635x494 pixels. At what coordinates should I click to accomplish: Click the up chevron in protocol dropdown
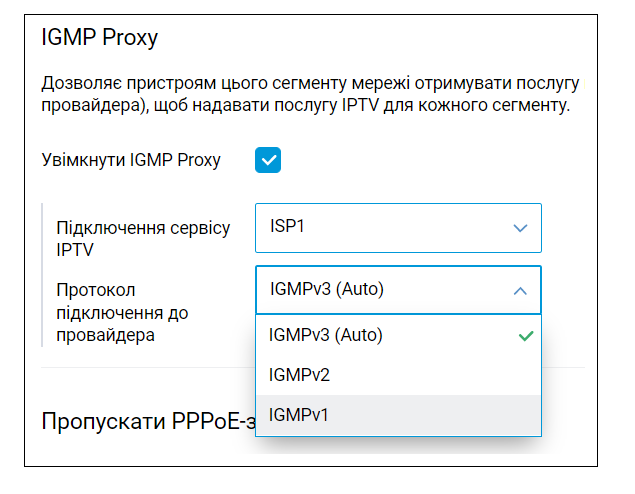click(x=520, y=291)
